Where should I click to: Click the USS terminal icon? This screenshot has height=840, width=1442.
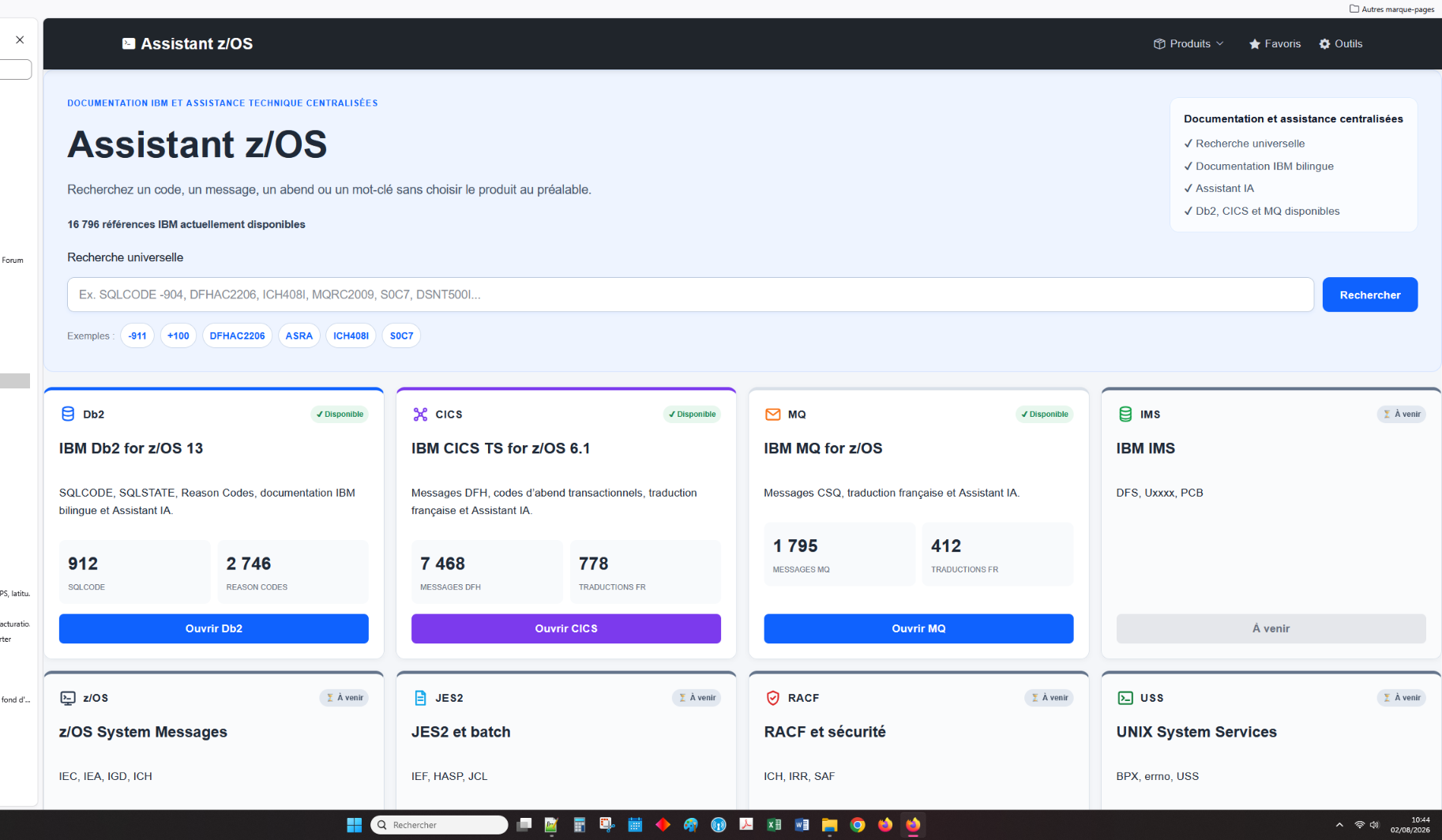(x=1125, y=698)
